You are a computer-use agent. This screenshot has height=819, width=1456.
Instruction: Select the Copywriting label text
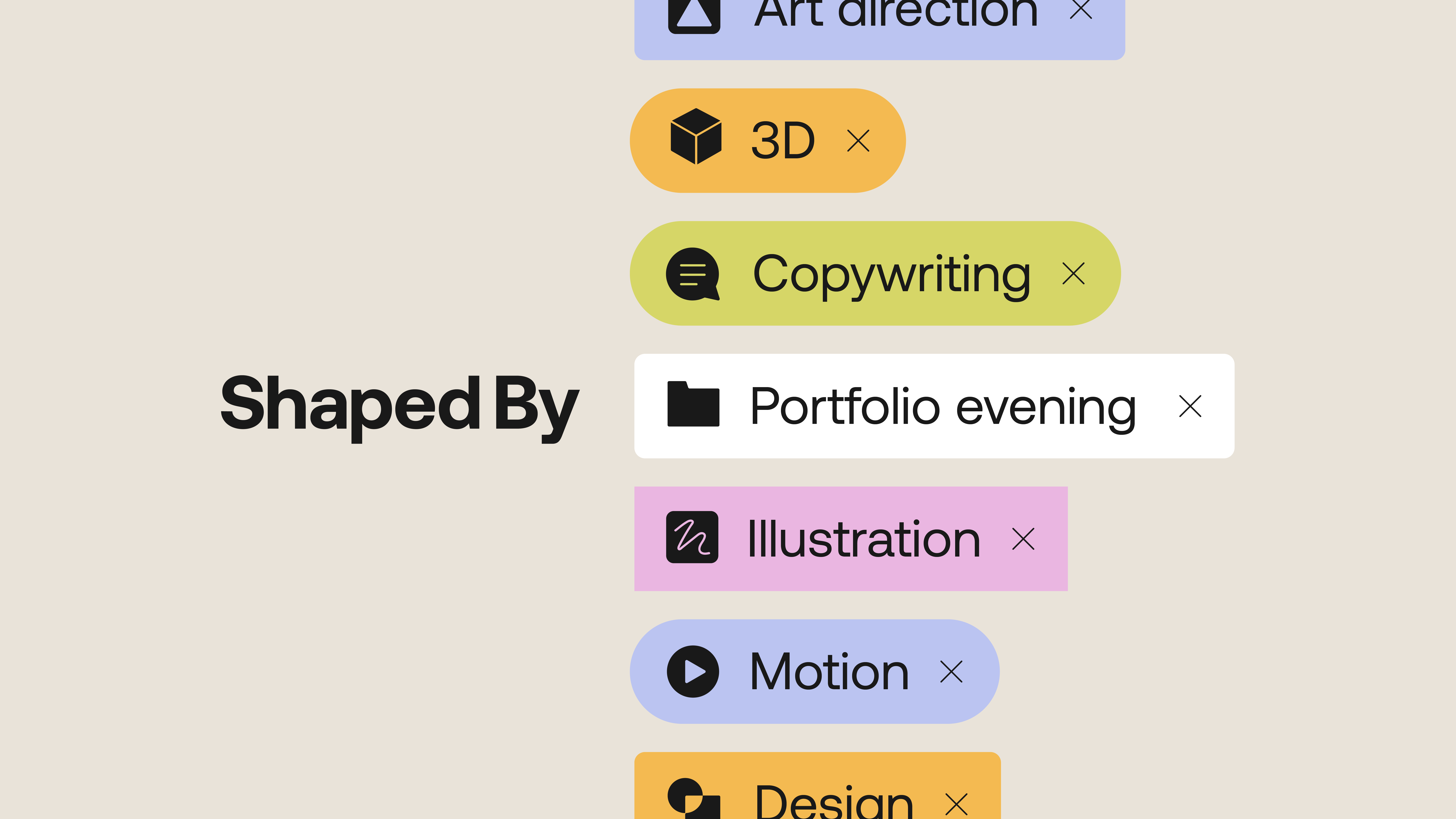coord(892,277)
